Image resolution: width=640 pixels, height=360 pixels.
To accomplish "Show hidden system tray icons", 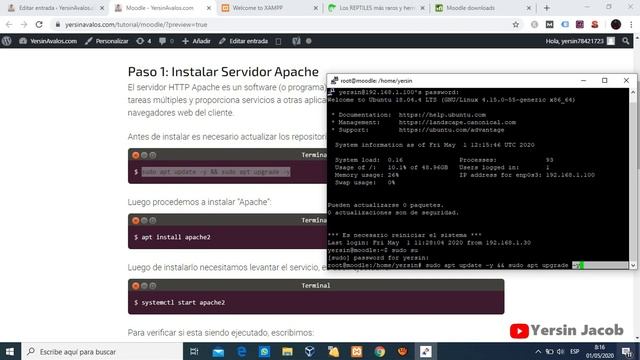I will tap(538, 351).
